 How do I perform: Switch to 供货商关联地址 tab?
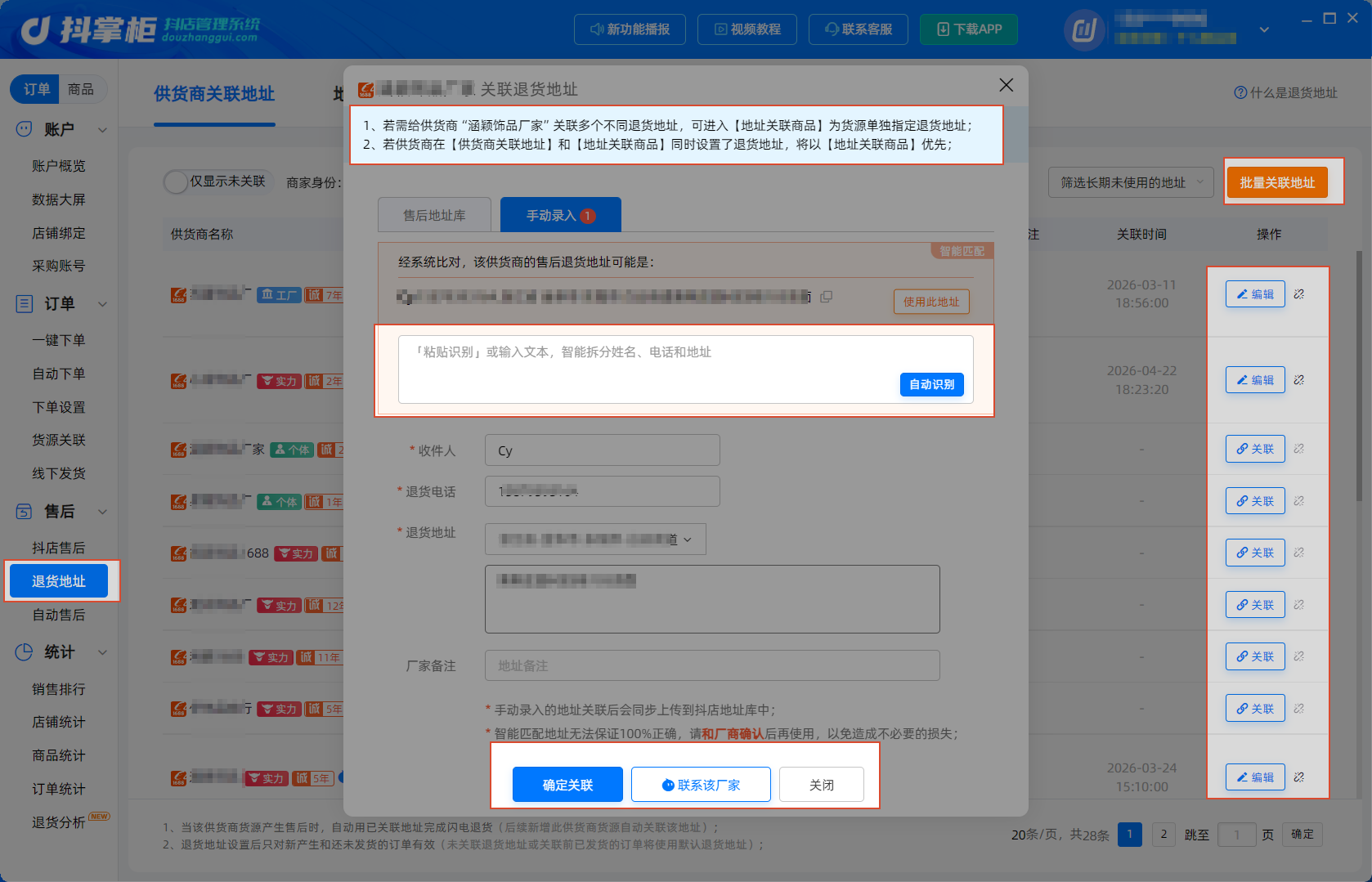214,94
